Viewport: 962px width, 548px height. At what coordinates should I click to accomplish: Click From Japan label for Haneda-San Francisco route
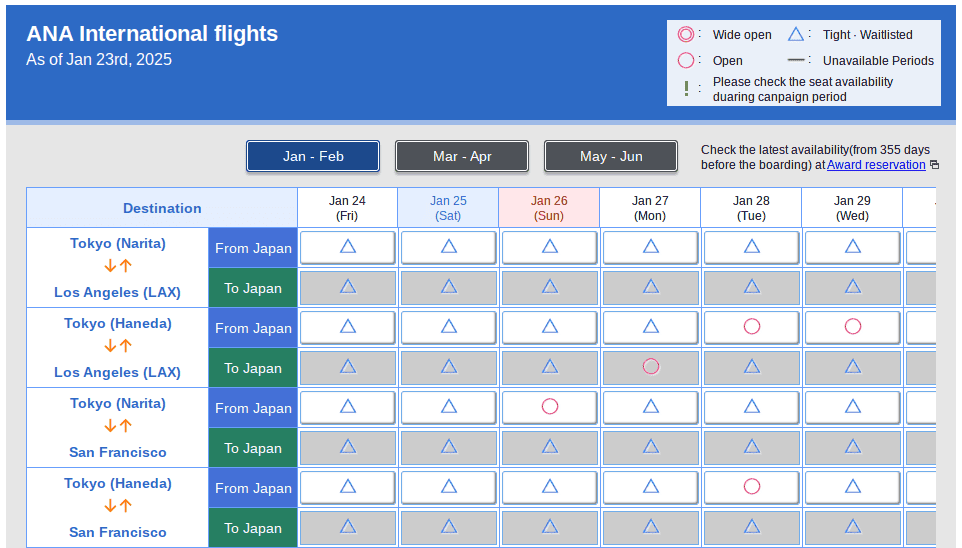(253, 488)
